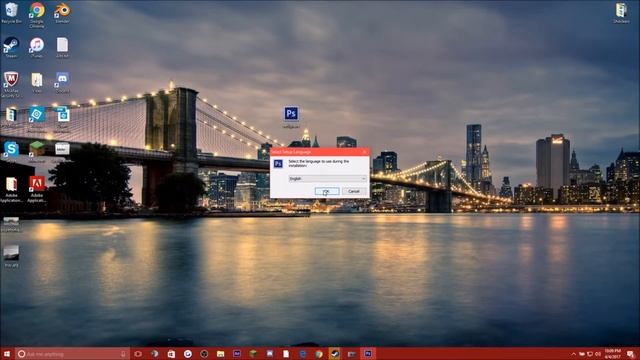Open Task View from the taskbar
Image resolution: width=640 pixels, height=360 pixels.
(x=138, y=354)
